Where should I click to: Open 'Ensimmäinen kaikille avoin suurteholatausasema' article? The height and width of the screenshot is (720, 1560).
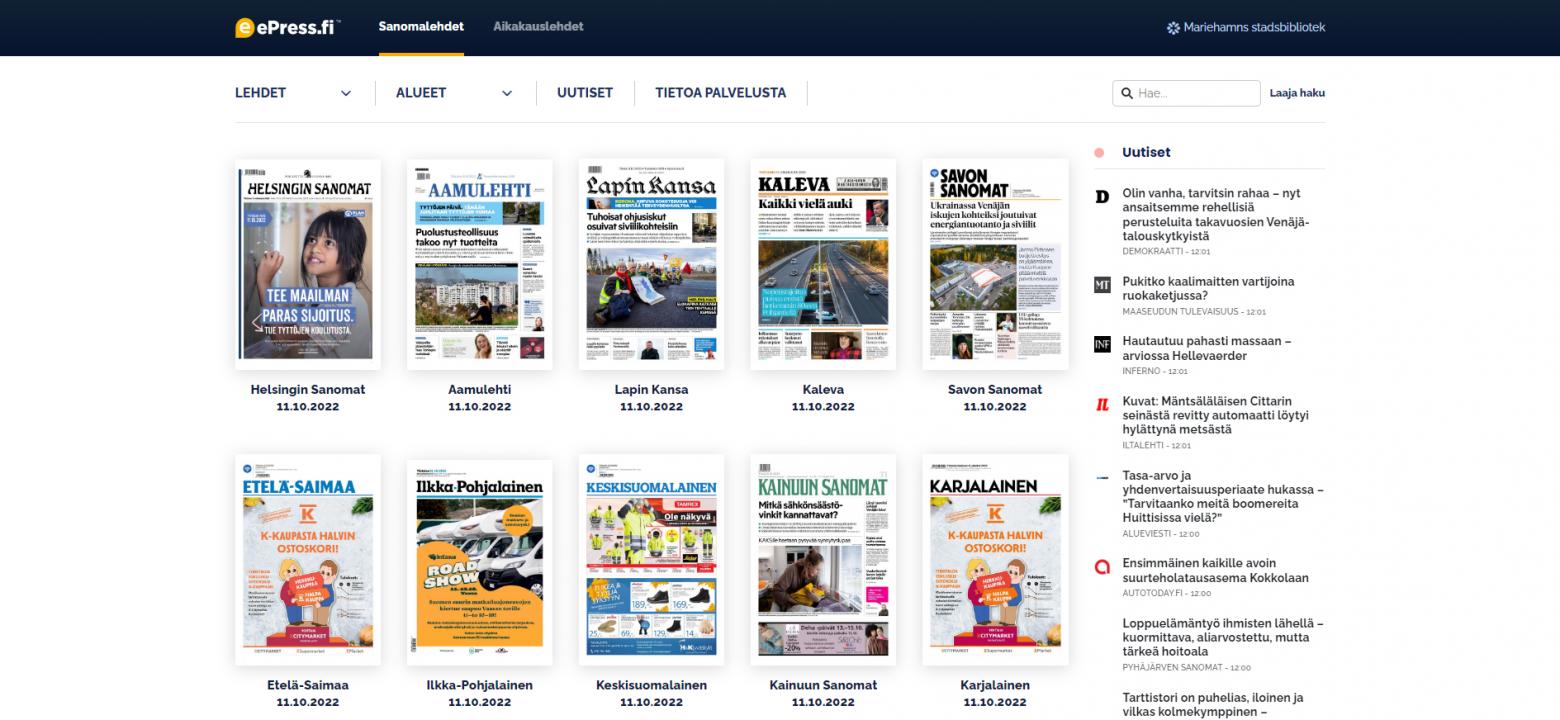tap(1216, 570)
